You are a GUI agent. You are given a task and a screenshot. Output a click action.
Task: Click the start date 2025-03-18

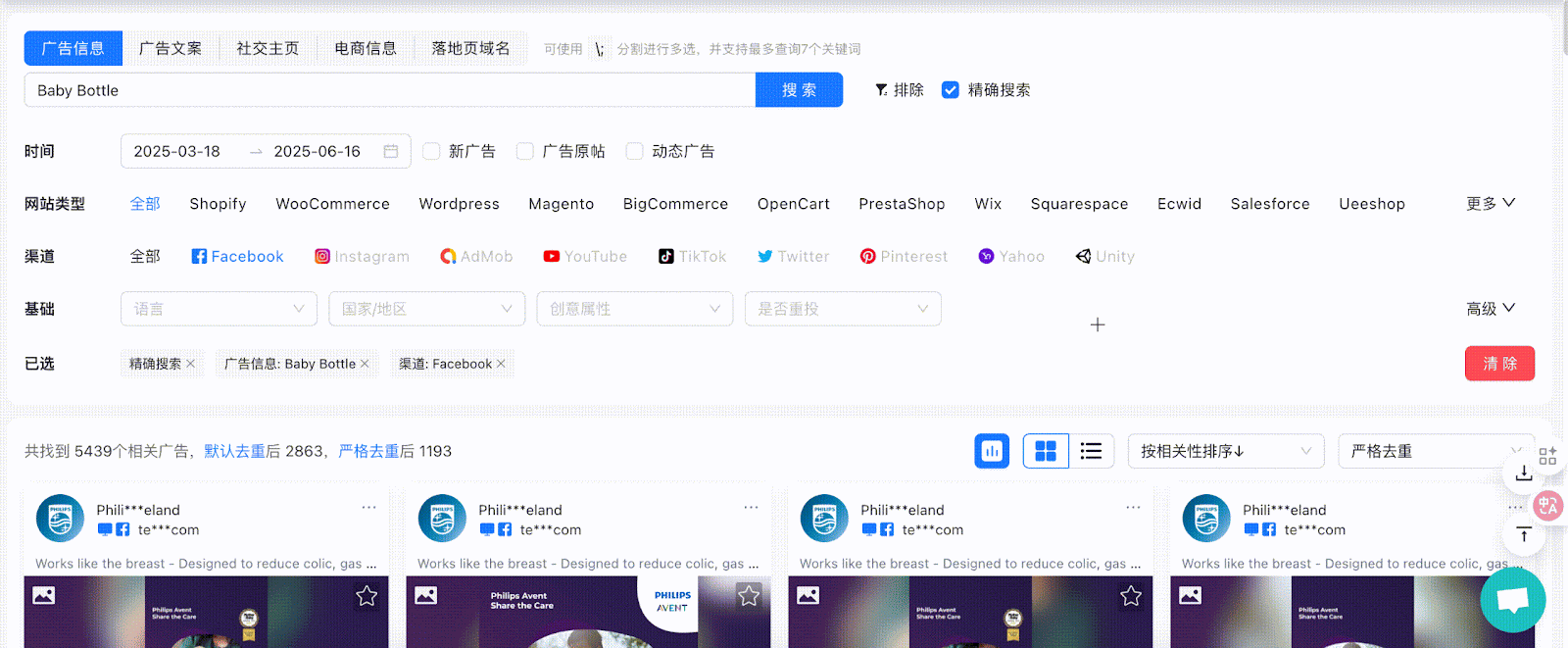pos(177,151)
